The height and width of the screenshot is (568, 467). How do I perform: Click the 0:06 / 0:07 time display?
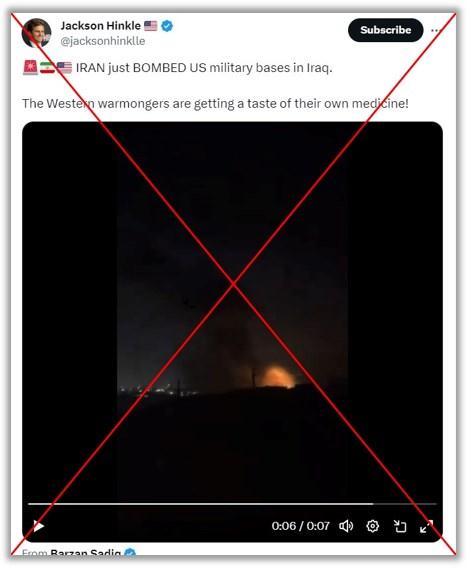(x=300, y=526)
